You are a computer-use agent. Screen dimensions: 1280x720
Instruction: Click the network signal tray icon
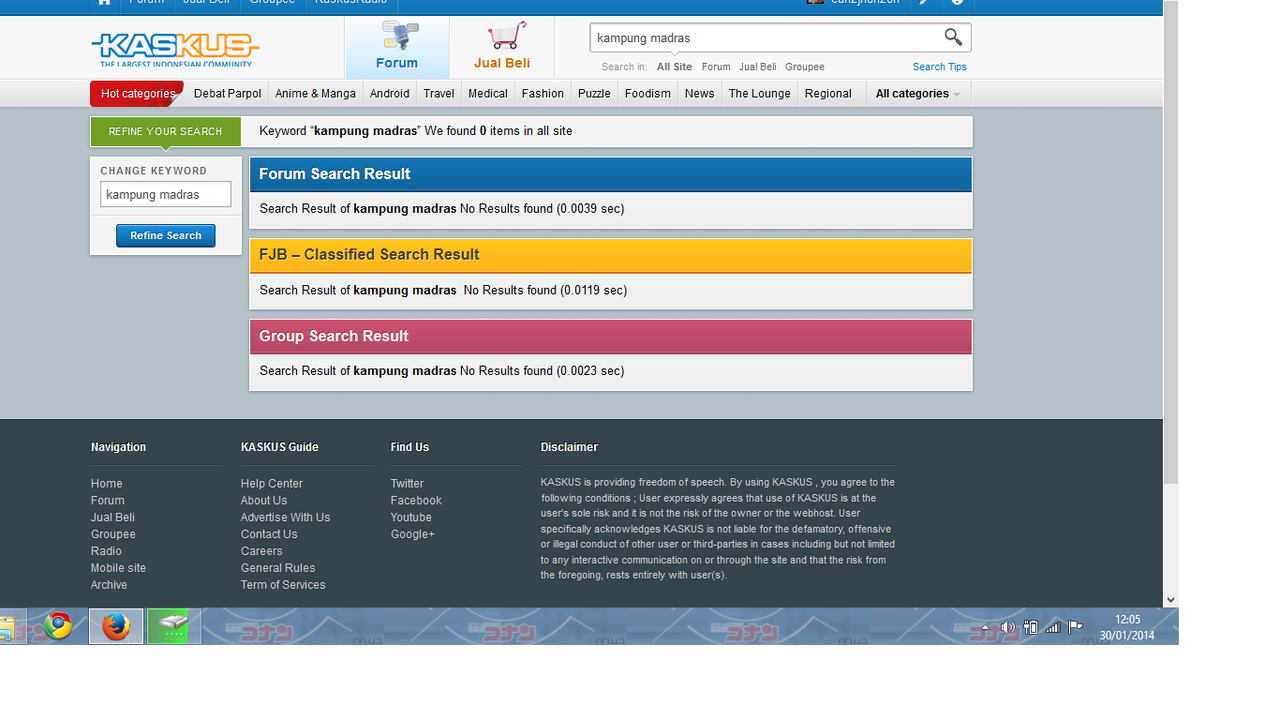click(x=1053, y=628)
